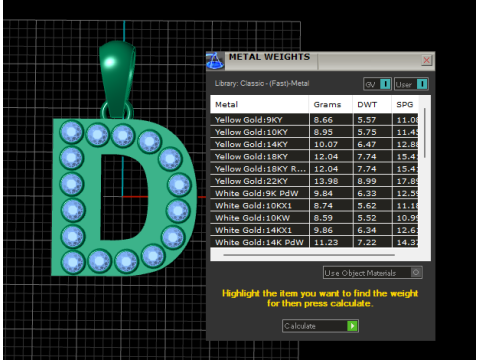Select the White Gold:9K PdW row
This screenshot has width=480, height=360.
coord(314,193)
